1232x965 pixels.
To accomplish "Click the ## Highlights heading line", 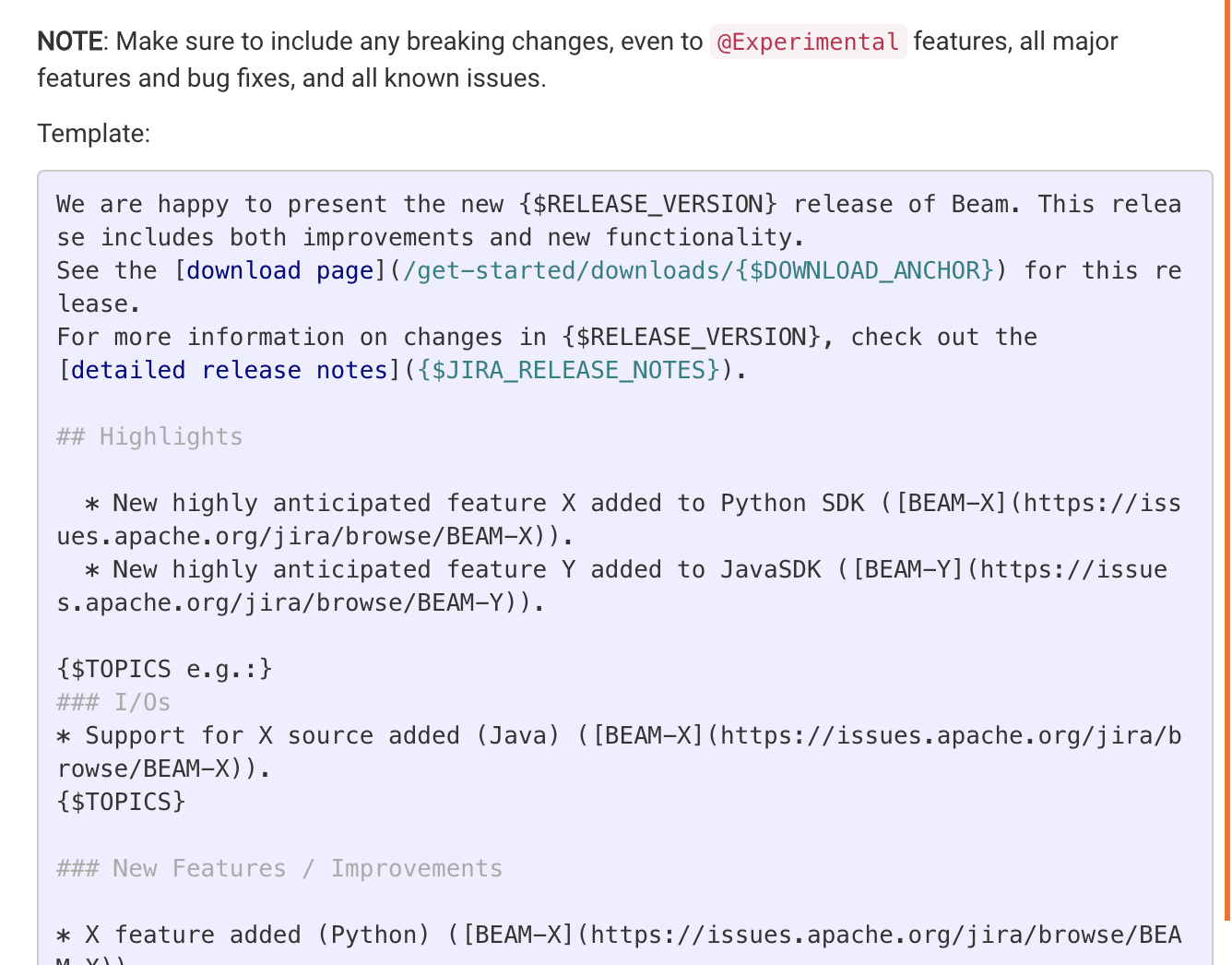I will click(149, 436).
